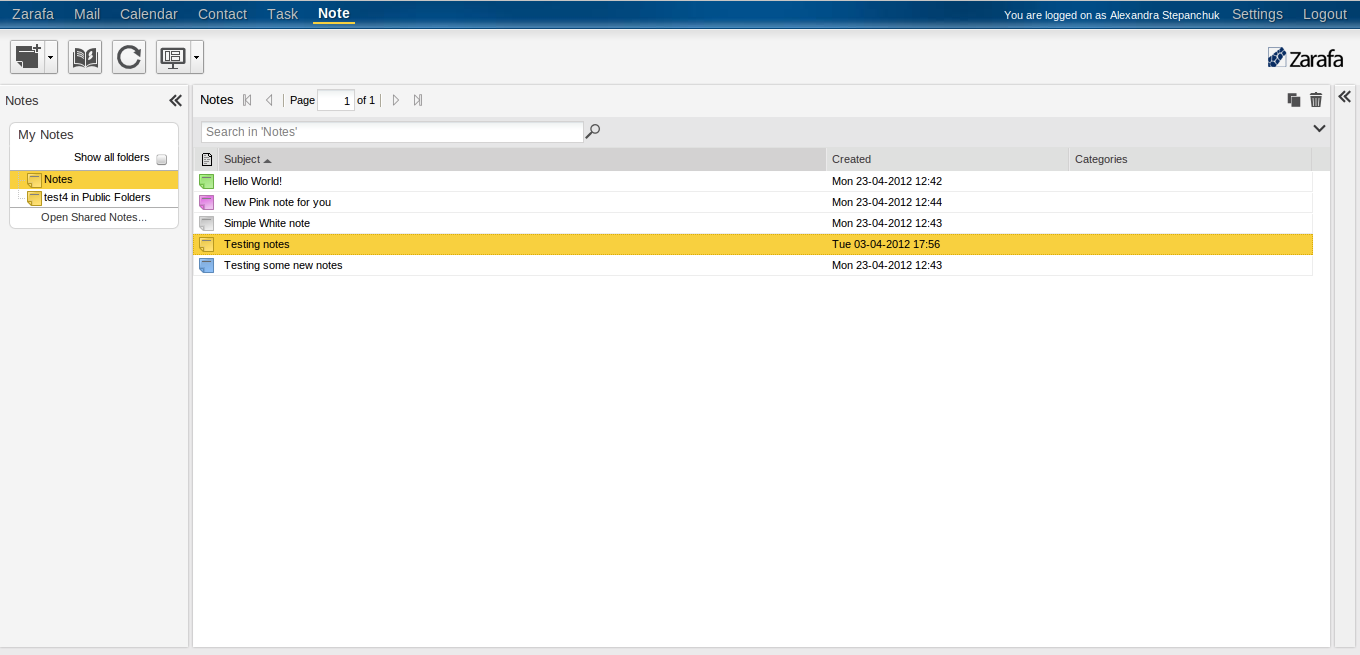The height and width of the screenshot is (655, 1360).
Task: Switch to the Task tab
Action: click(x=283, y=14)
